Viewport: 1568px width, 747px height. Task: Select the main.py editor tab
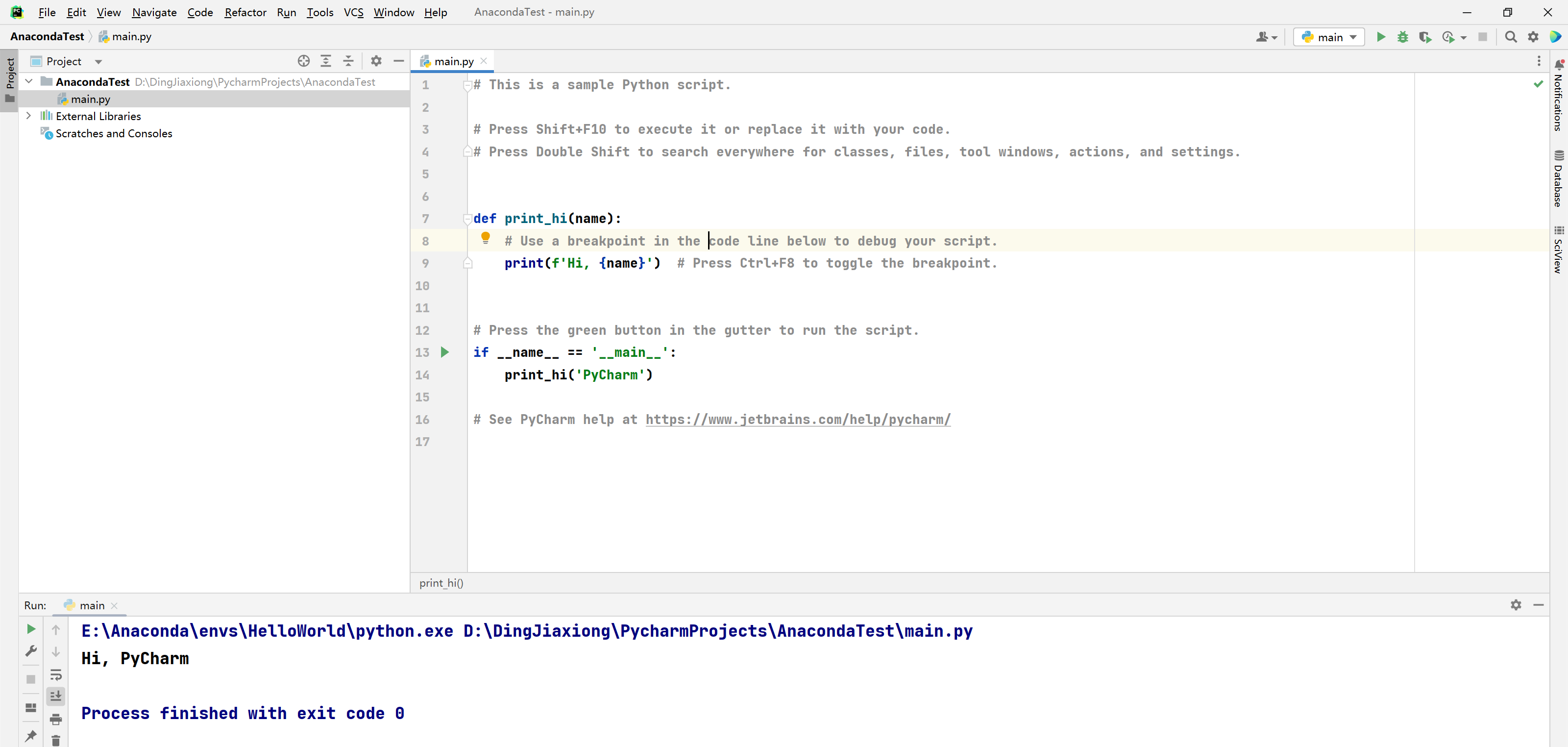point(453,61)
